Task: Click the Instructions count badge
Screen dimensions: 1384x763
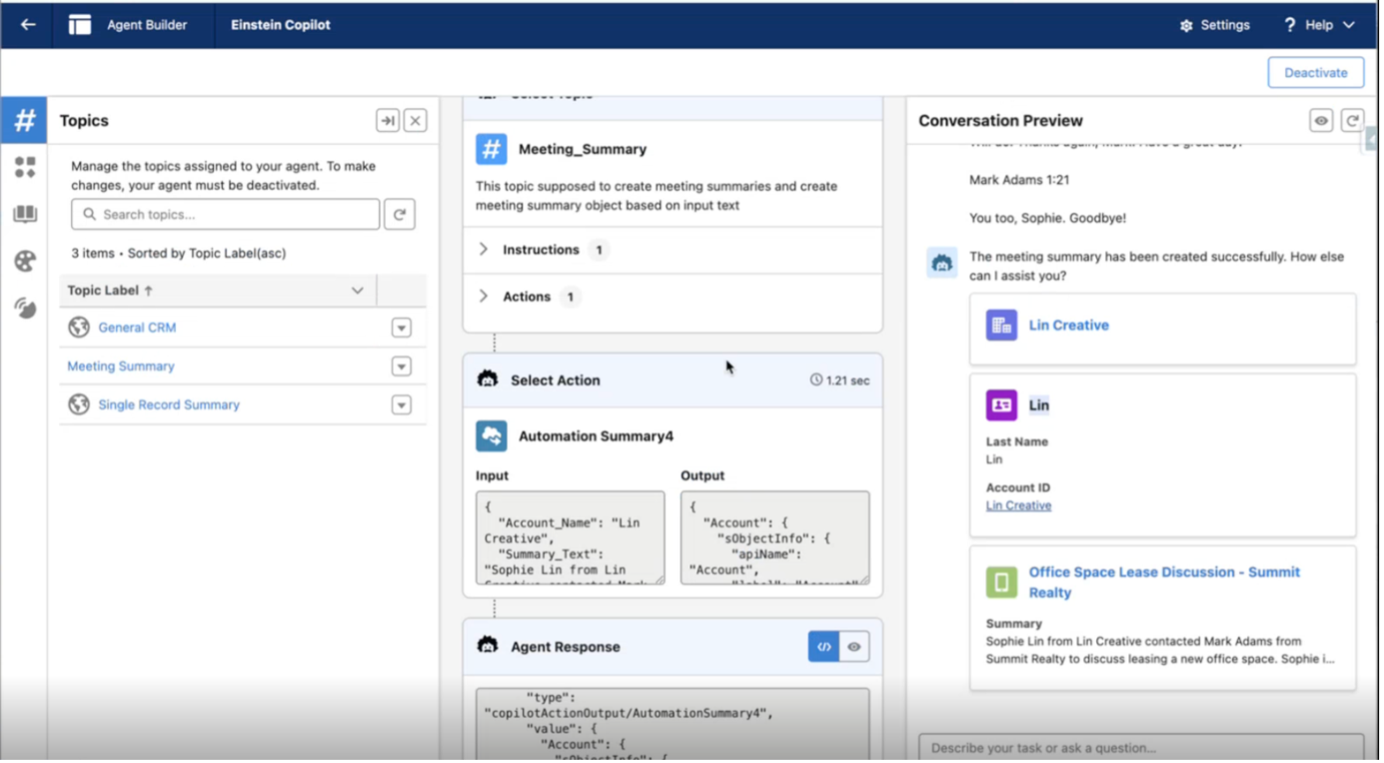Action: (601, 250)
